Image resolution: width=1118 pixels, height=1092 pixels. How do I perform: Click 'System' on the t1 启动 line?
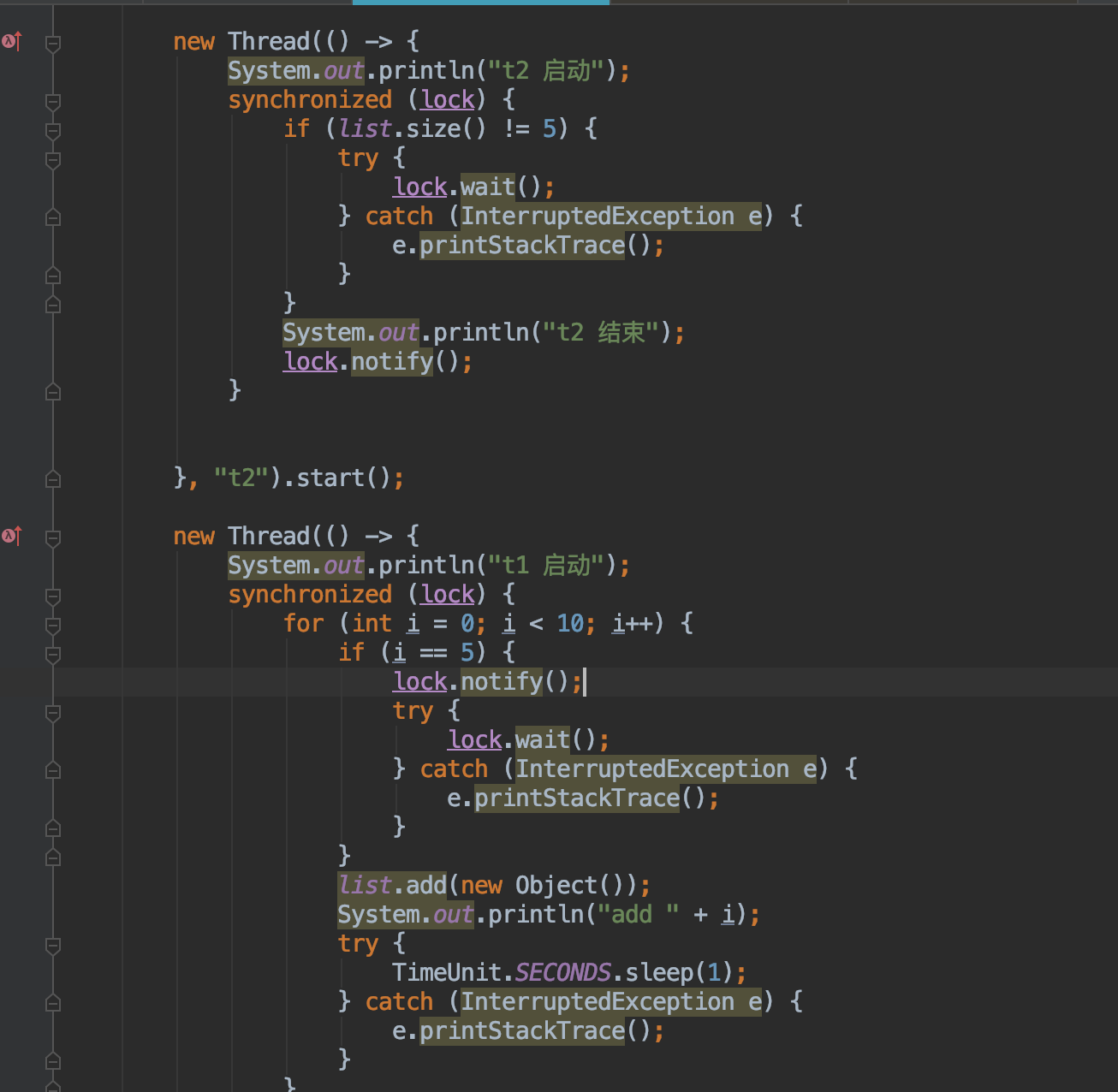269,565
